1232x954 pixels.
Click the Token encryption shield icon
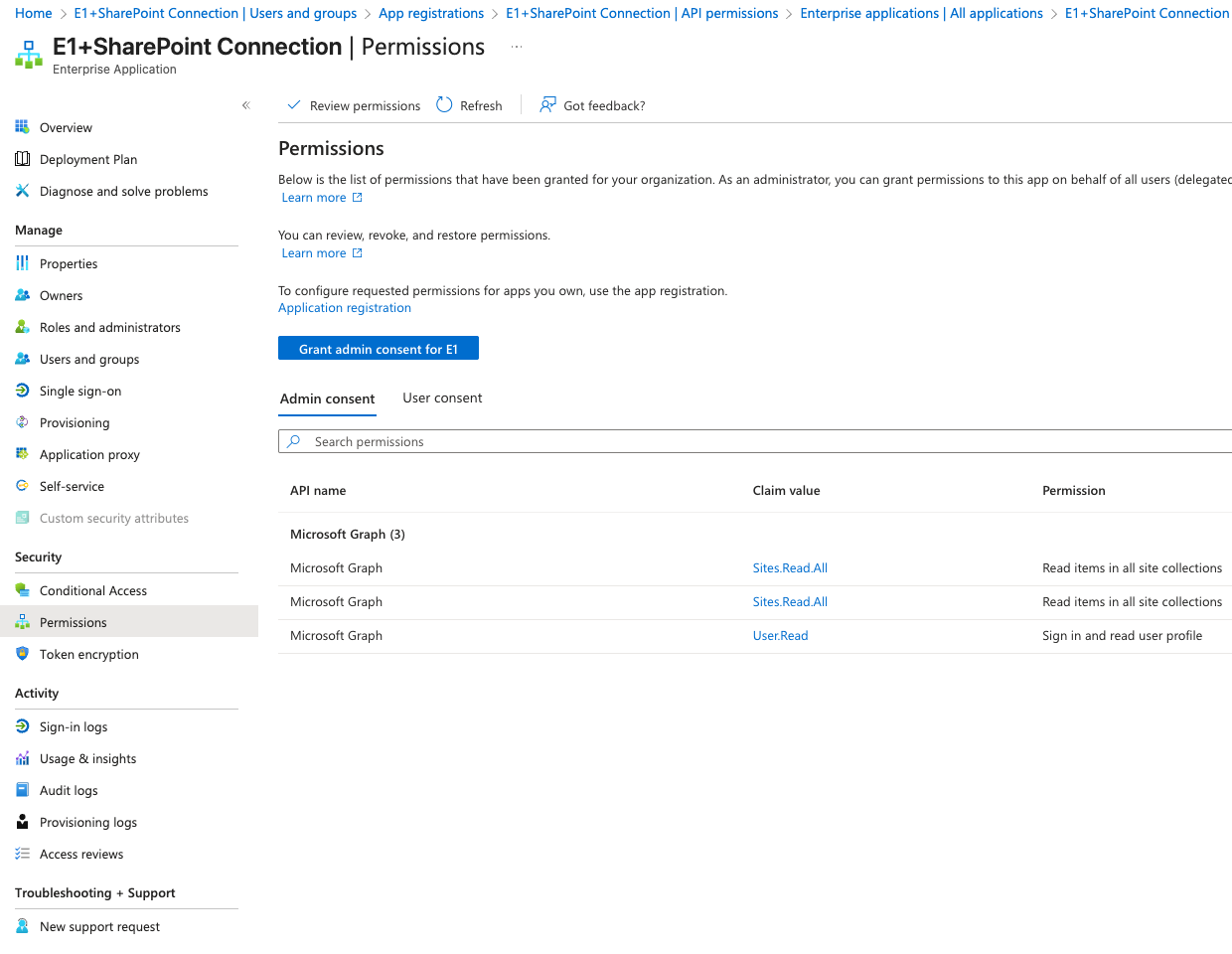coord(22,654)
